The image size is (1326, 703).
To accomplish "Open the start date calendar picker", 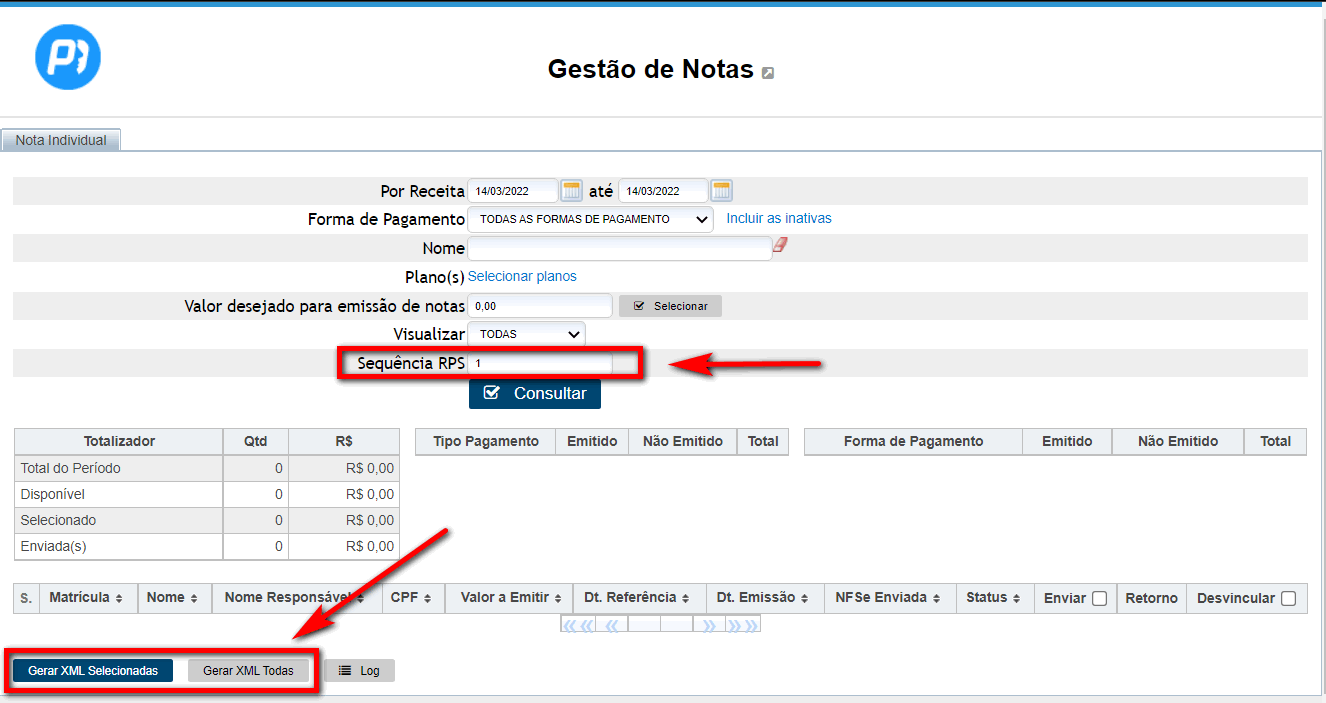I will pos(571,191).
